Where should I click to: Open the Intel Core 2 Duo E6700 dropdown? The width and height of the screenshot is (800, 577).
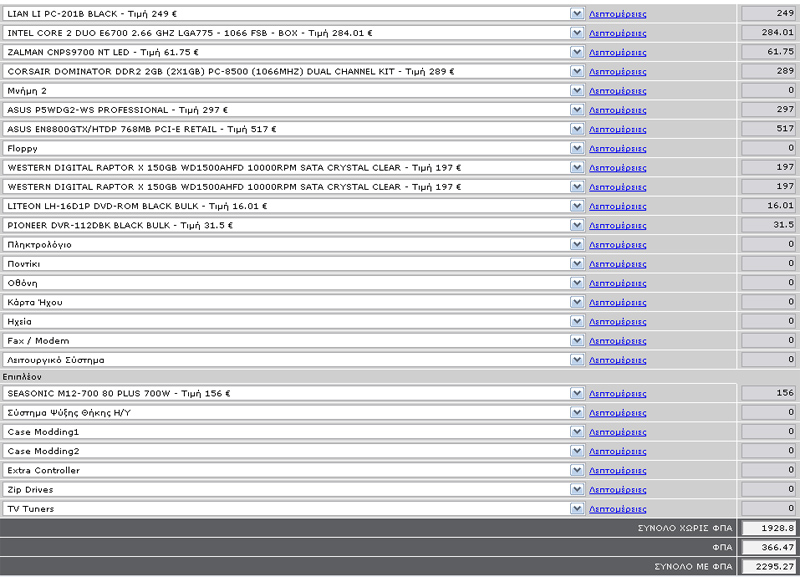click(577, 33)
